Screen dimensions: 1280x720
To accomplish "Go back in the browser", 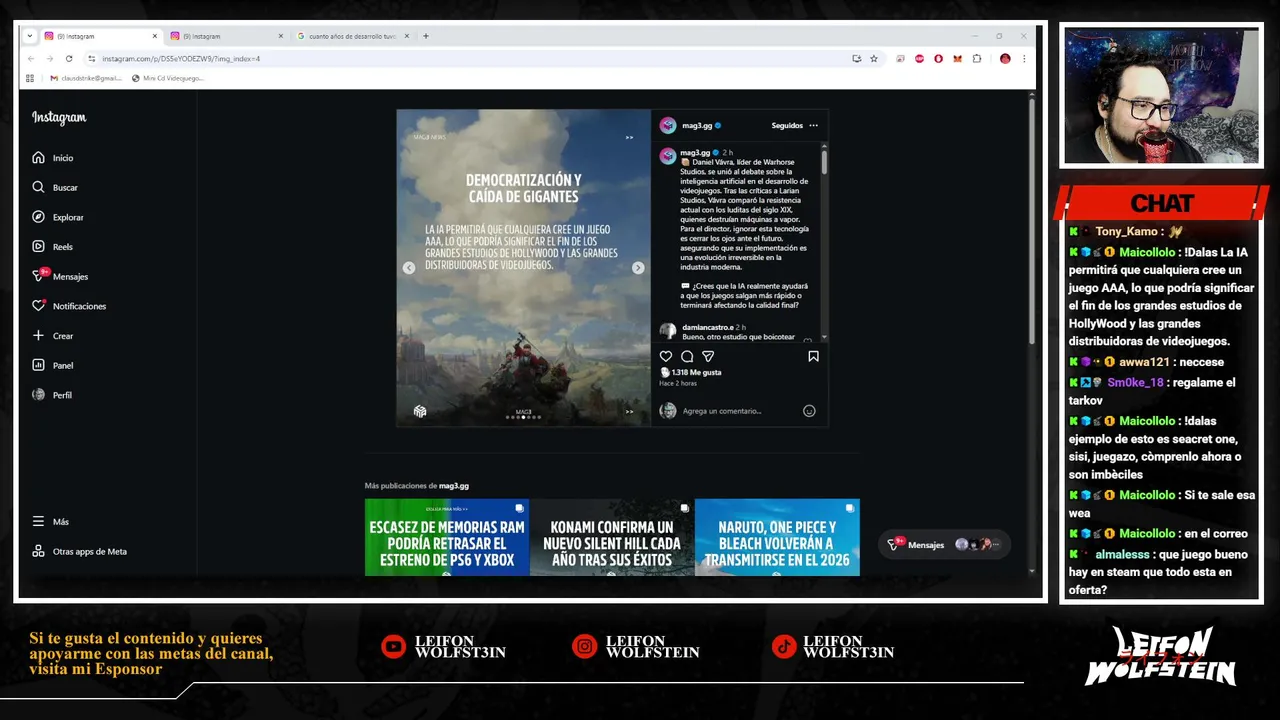I will pos(31,59).
